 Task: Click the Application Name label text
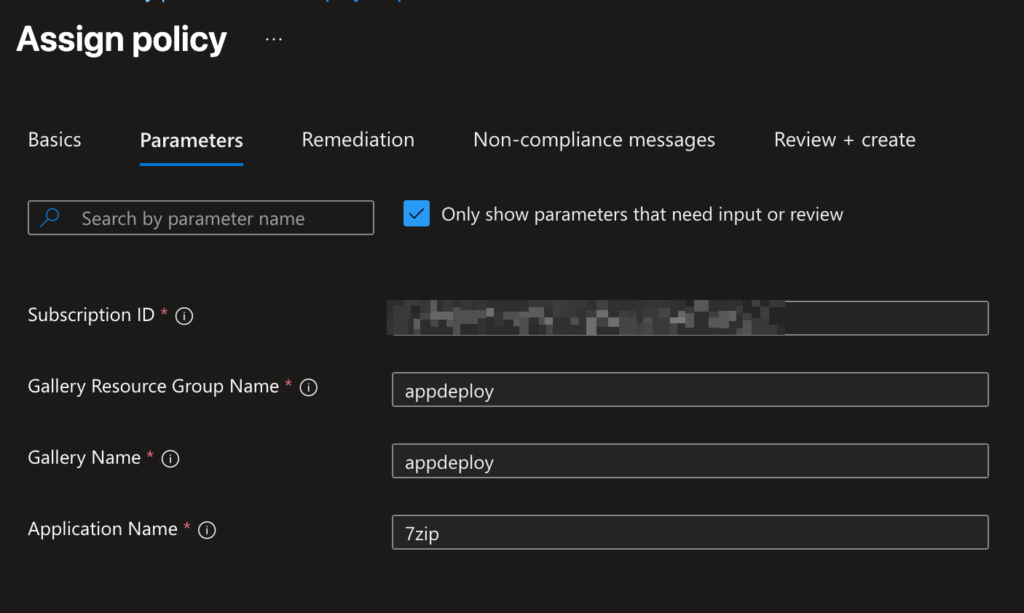click(102, 529)
